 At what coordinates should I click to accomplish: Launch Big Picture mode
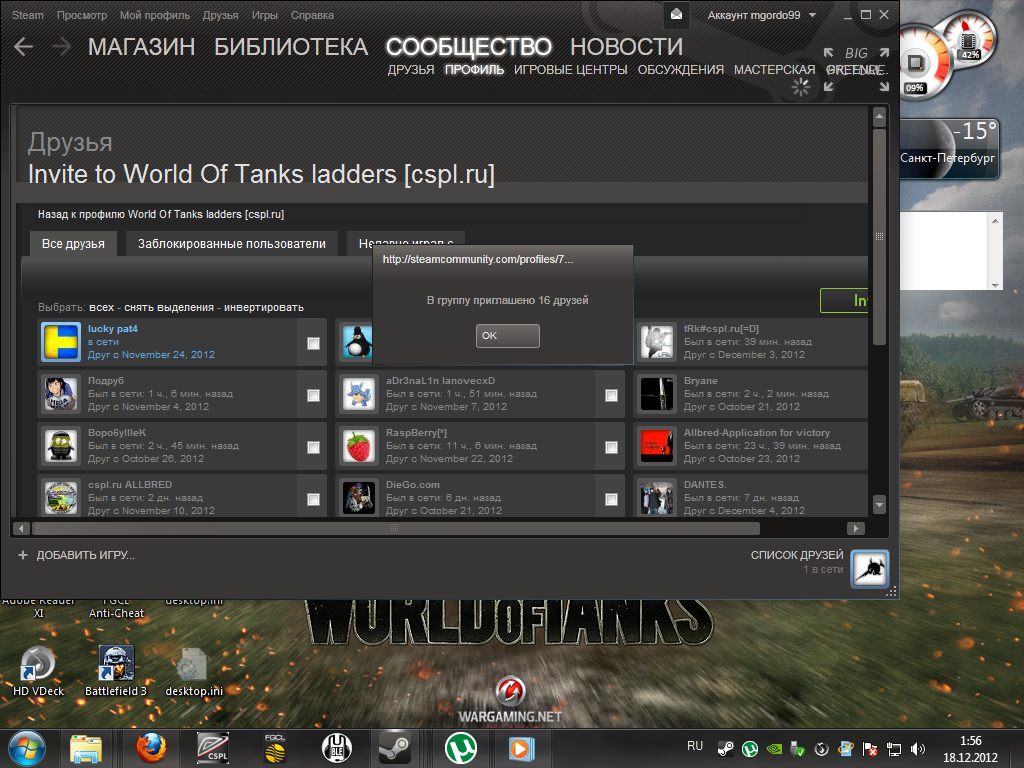pos(855,61)
